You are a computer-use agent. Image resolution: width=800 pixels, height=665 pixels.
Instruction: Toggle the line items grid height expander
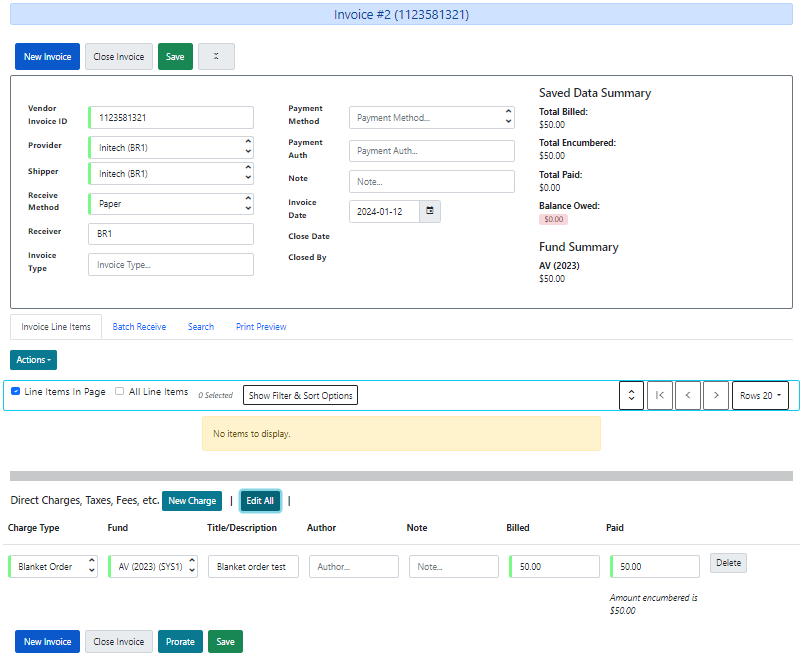pos(630,395)
